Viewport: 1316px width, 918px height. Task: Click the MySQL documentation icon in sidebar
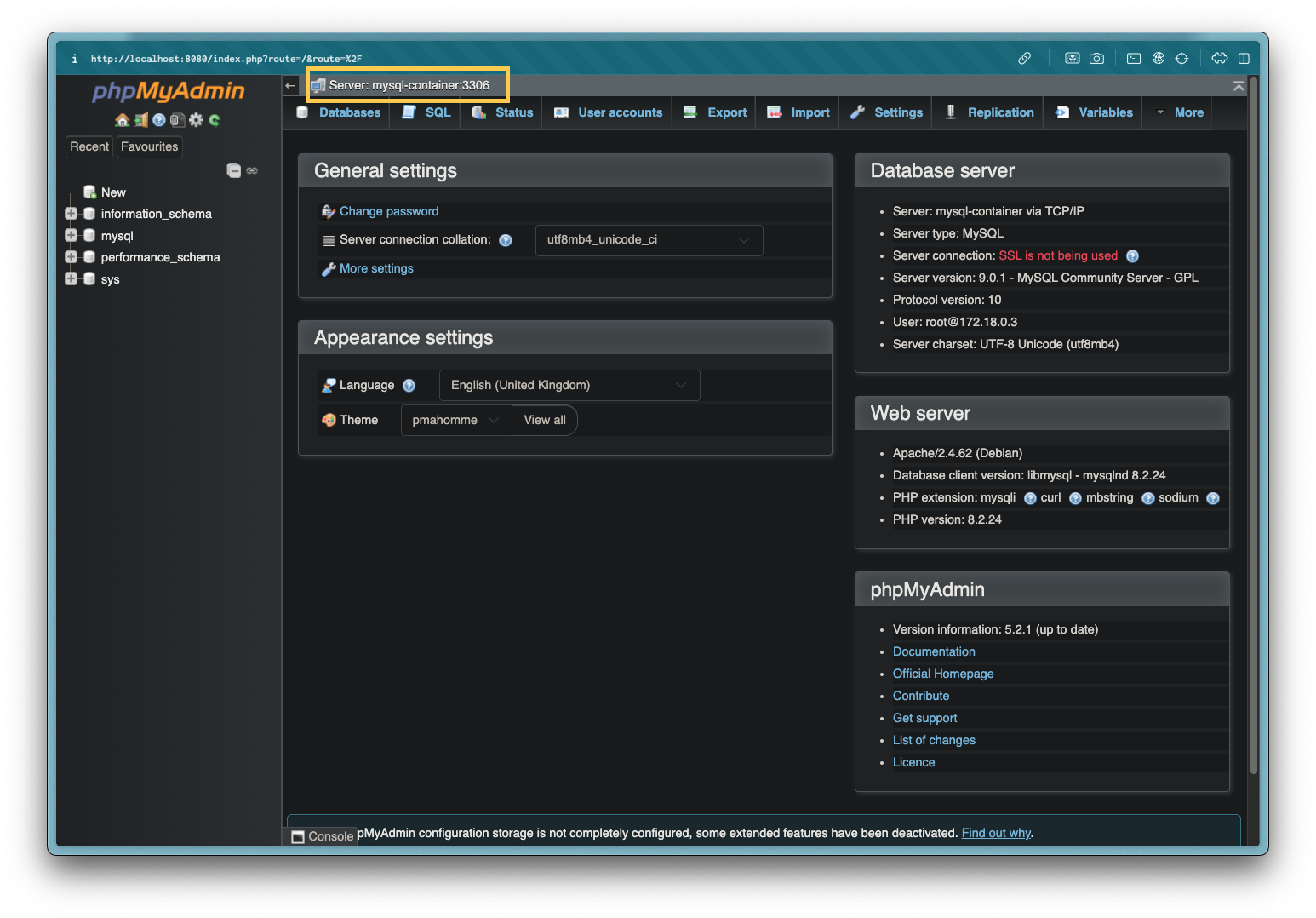[x=177, y=120]
